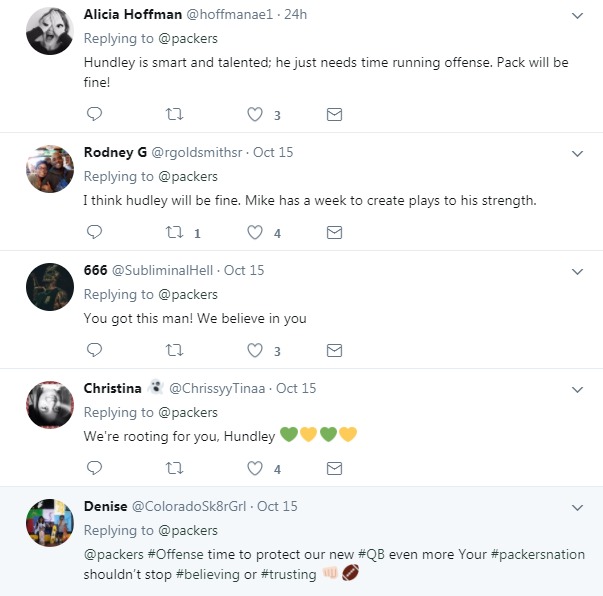This screenshot has height=596, width=603.
Task: Open the @ColoradoSk8rGrl username
Action: (189, 506)
